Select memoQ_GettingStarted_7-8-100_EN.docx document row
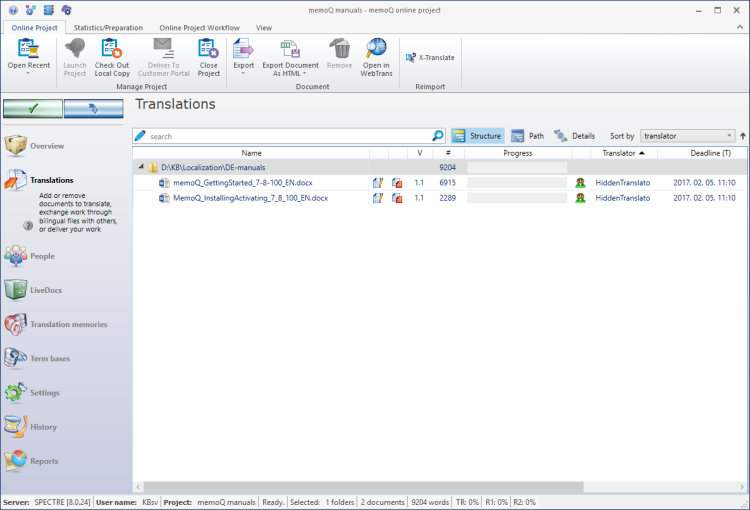This screenshot has height=510, width=750. tap(244, 183)
